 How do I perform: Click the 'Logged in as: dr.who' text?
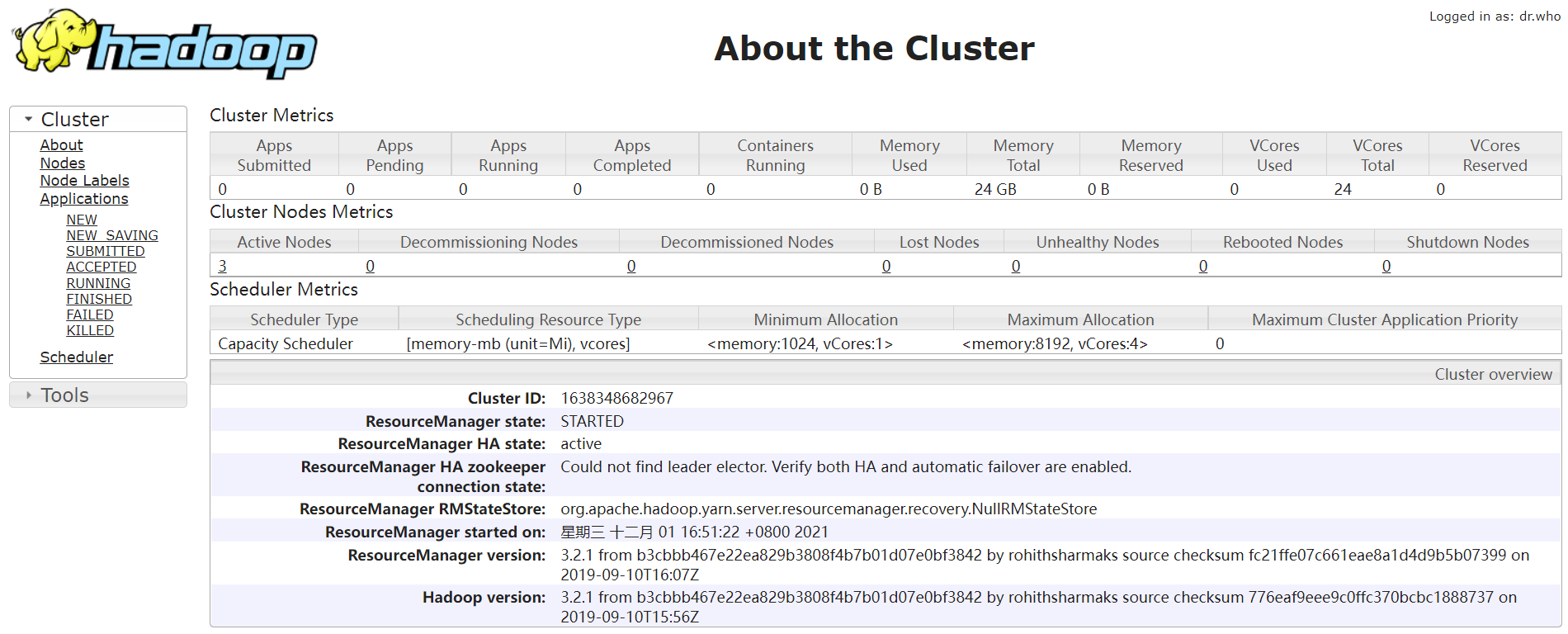tap(1495, 16)
